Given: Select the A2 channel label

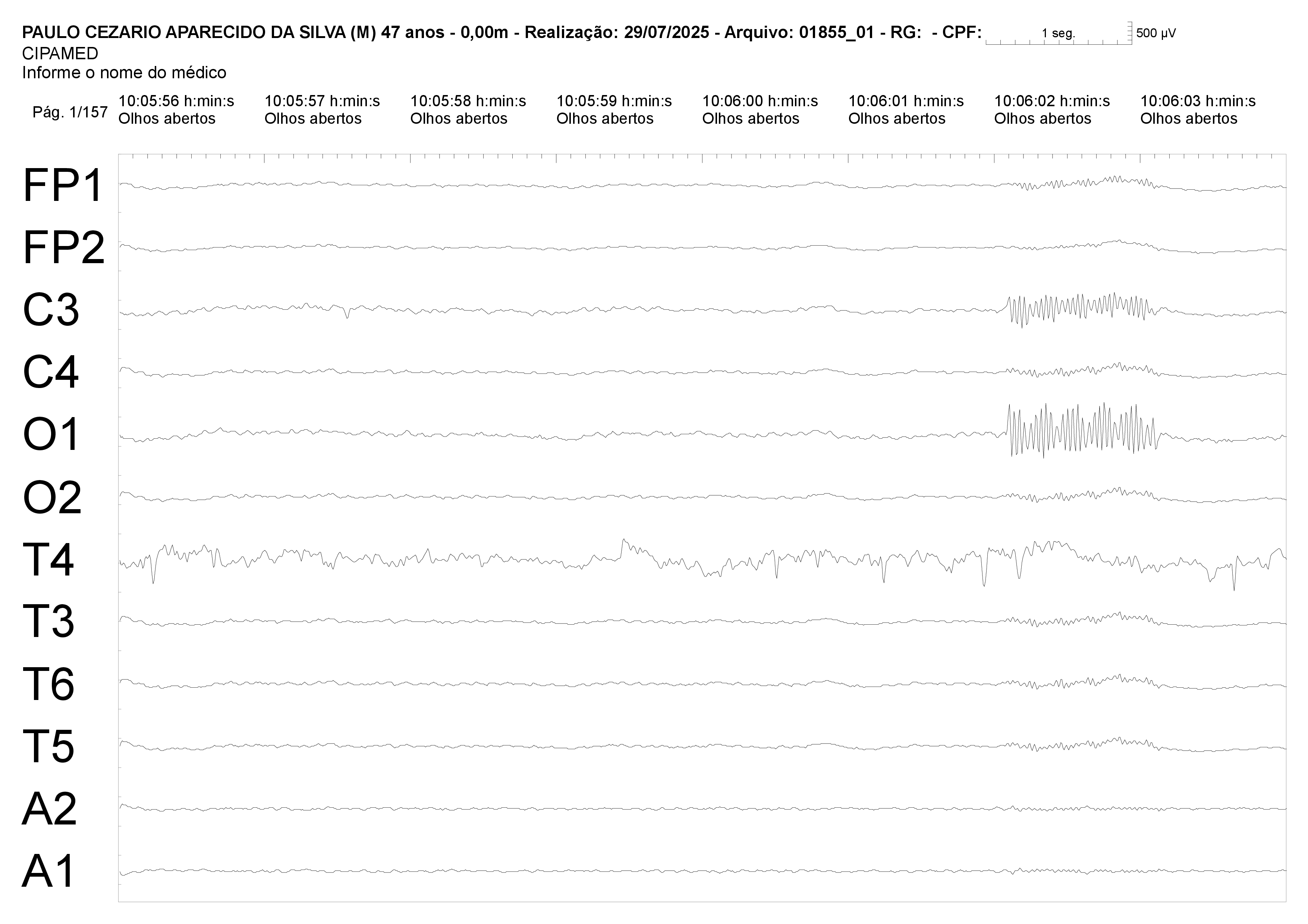Looking at the screenshot, I should click(50, 808).
